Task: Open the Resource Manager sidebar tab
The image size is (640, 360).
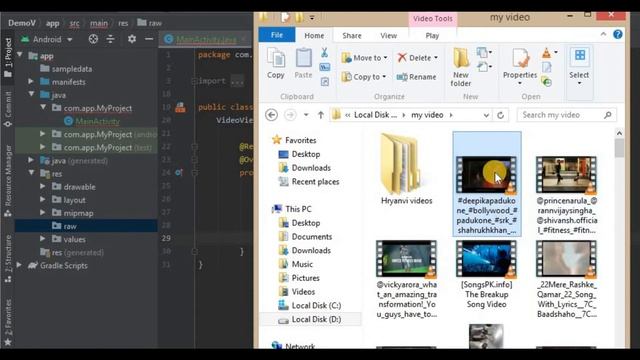Action: pyautogui.click(x=8, y=181)
